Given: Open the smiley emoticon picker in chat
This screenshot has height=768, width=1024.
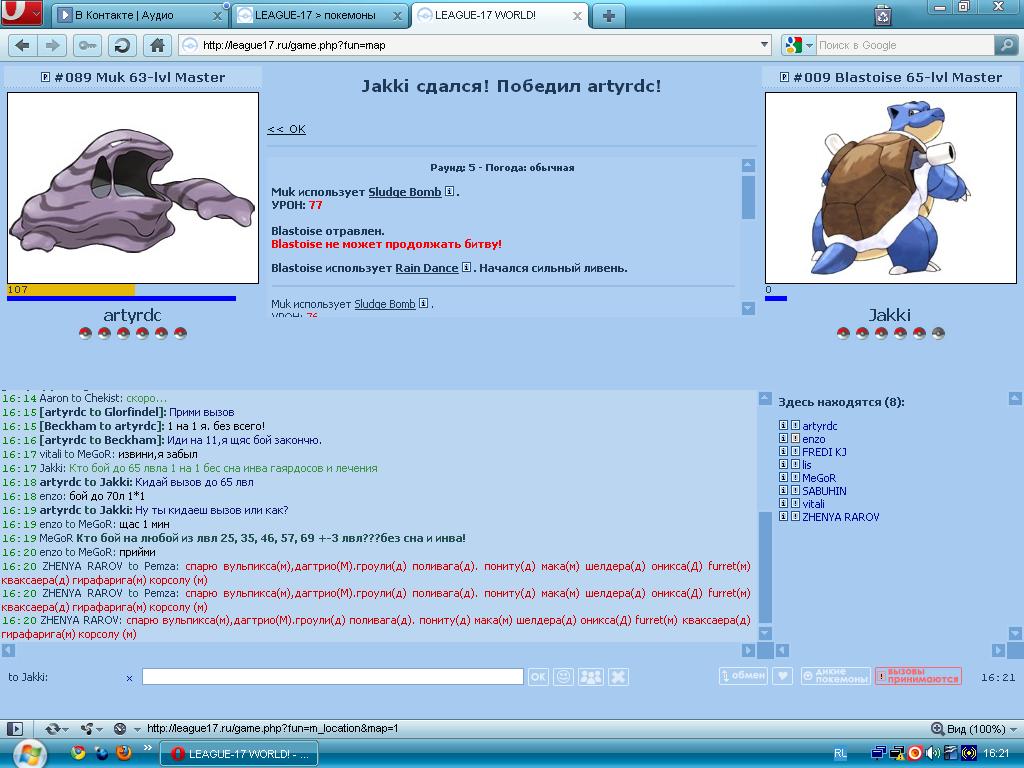Looking at the screenshot, I should [x=563, y=677].
